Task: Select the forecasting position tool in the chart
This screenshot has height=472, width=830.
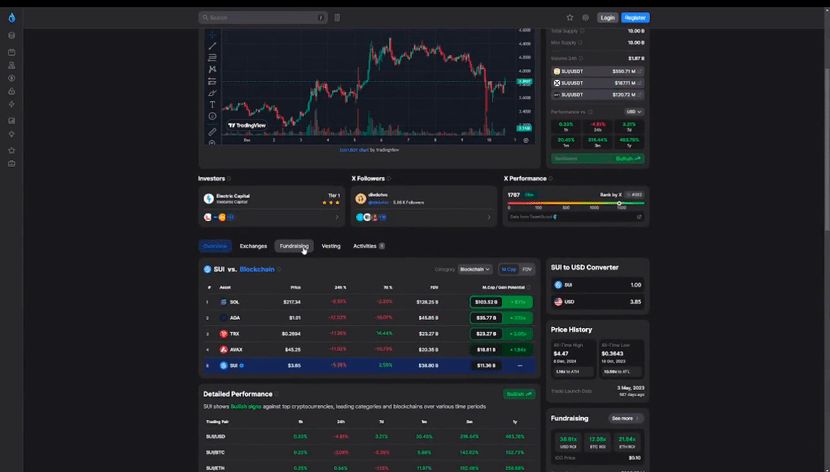Action: click(x=212, y=81)
